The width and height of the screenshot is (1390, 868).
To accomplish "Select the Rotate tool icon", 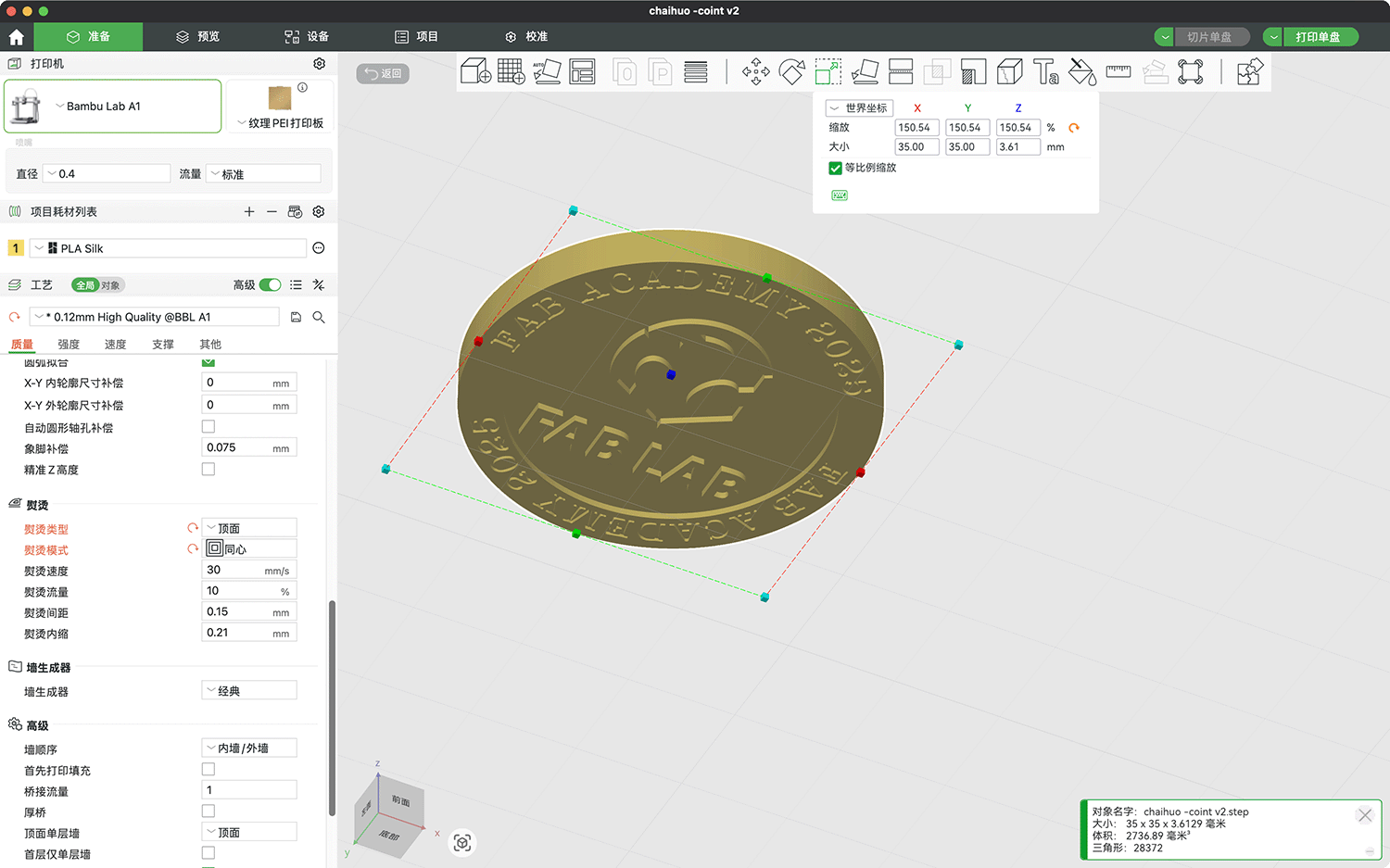I will pyautogui.click(x=792, y=71).
